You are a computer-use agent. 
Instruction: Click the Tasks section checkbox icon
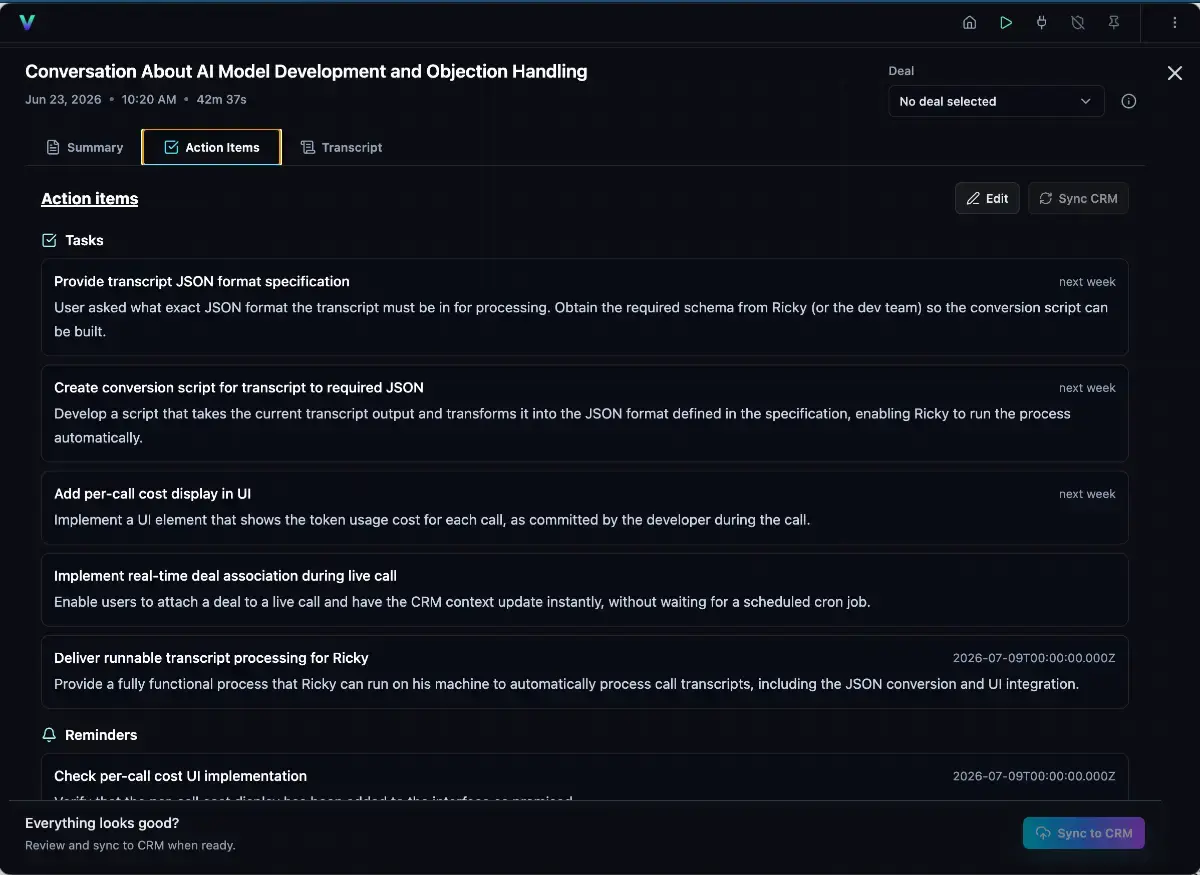click(49, 240)
